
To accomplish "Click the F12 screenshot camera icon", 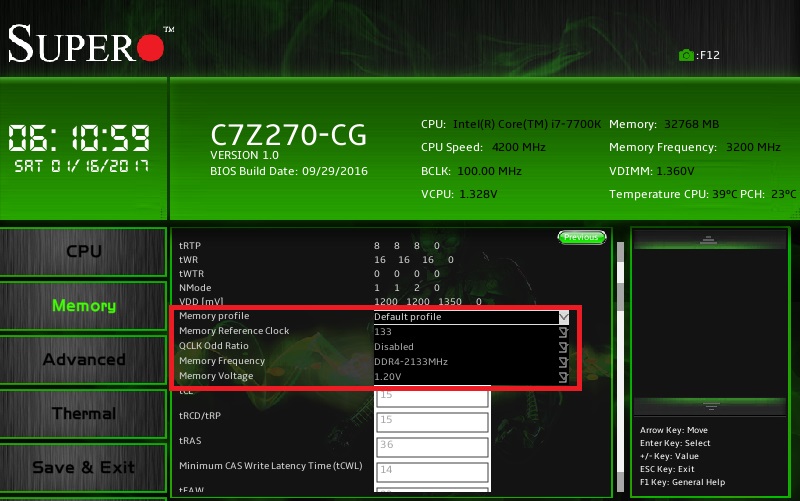I will click(686, 55).
